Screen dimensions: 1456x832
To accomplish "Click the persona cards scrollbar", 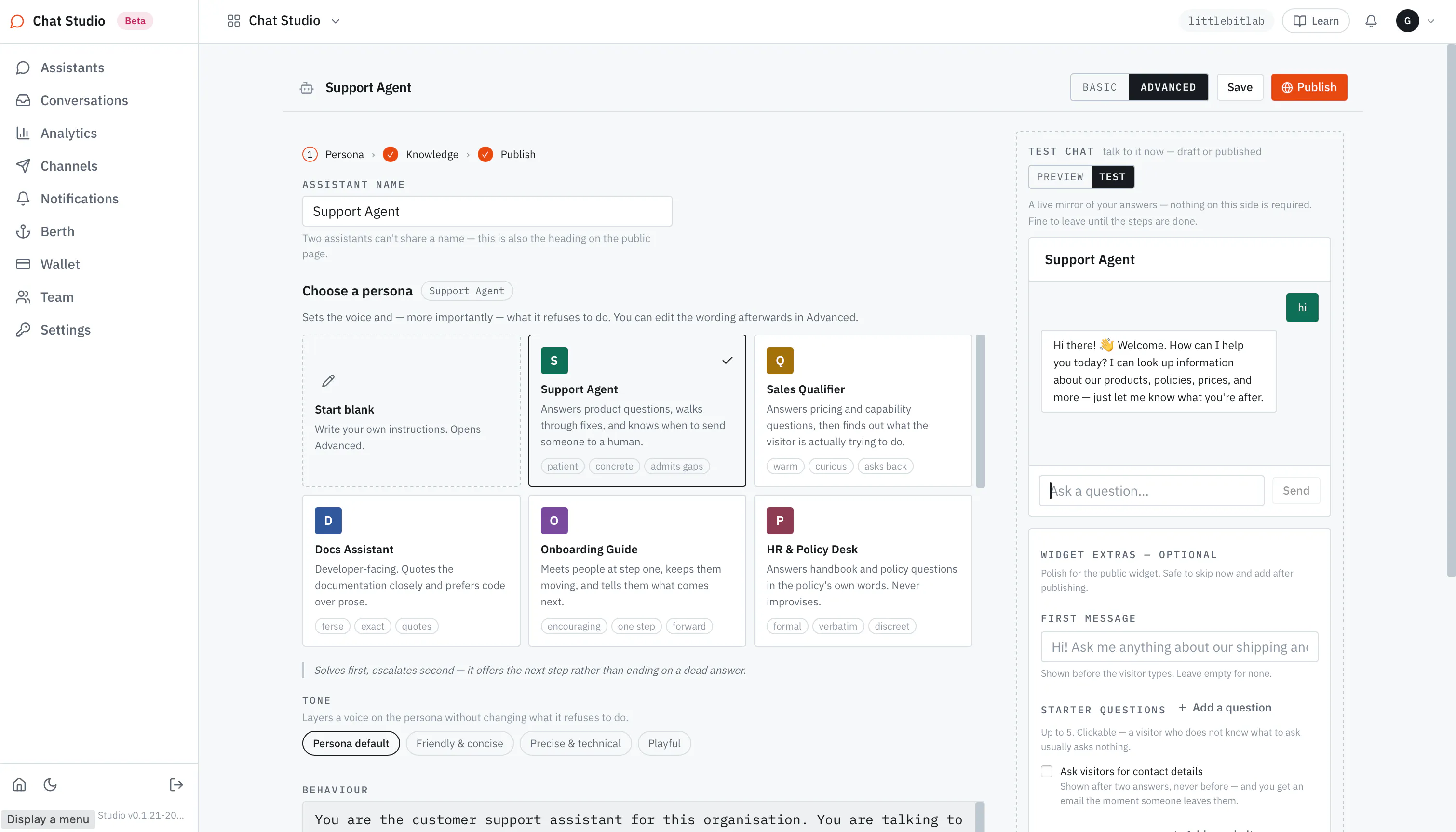I will pos(981,411).
